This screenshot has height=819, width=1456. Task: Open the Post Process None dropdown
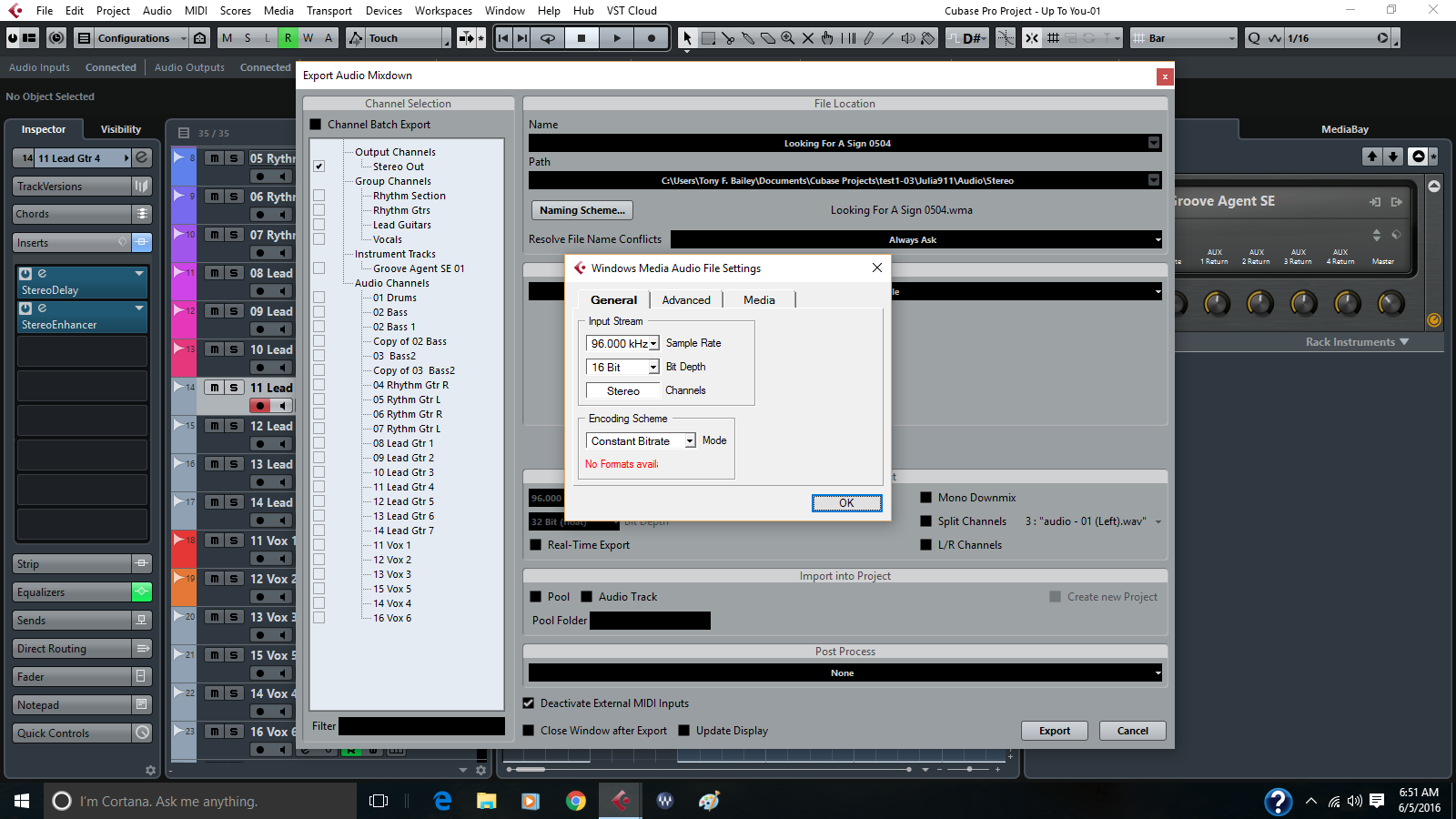(846, 673)
